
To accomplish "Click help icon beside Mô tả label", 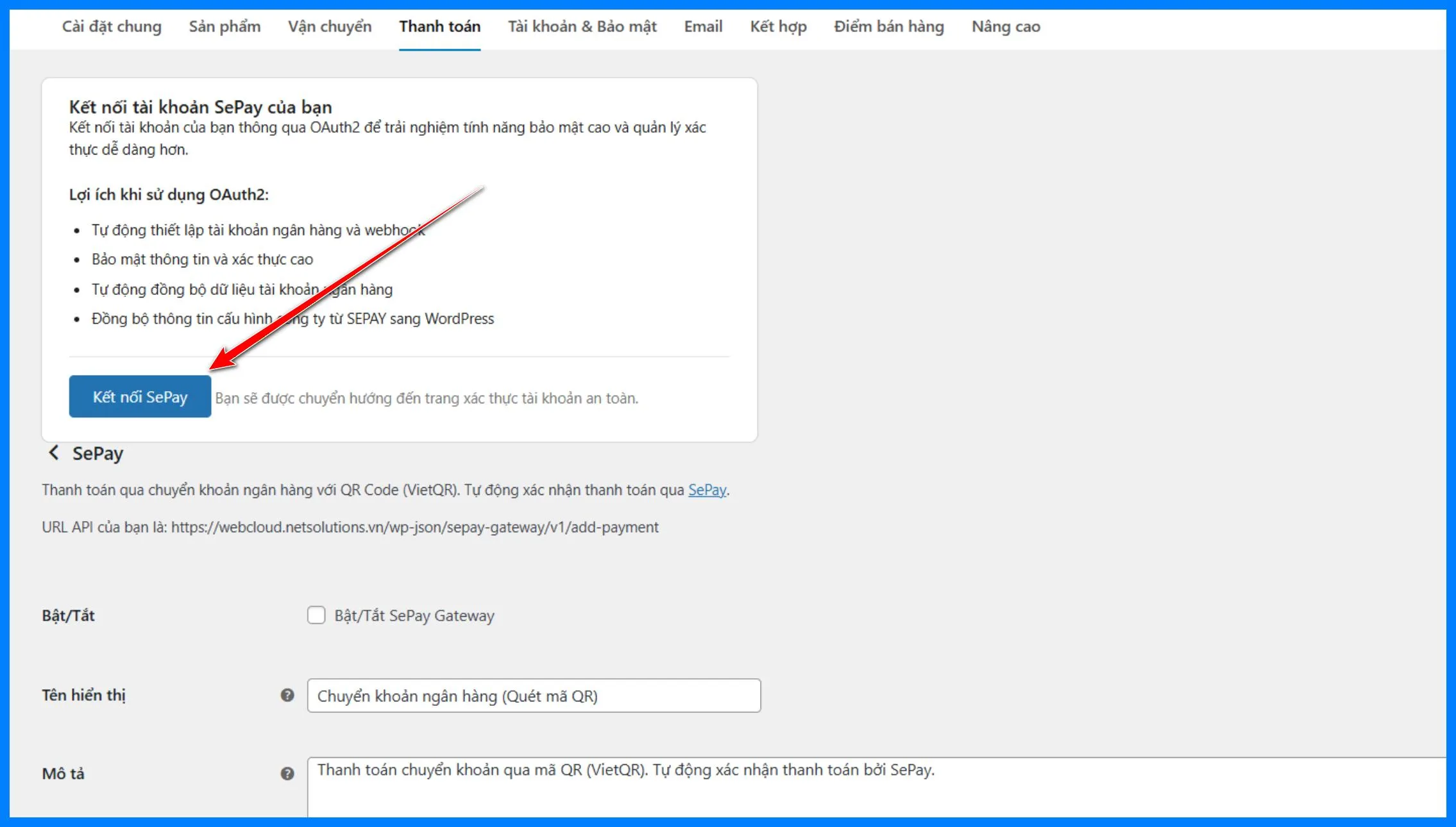I will [x=287, y=773].
